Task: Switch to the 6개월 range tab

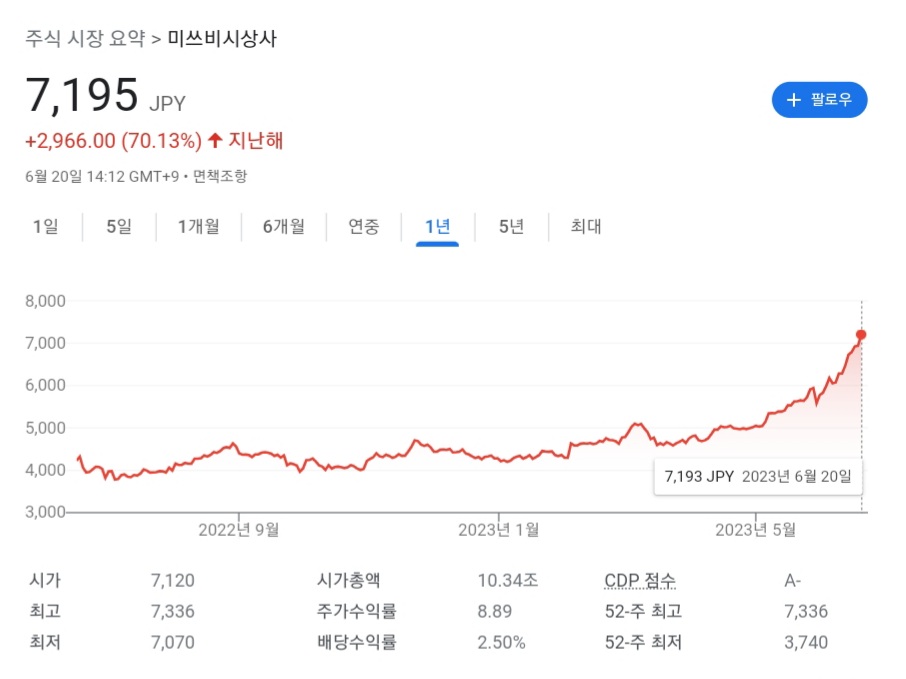Action: (284, 227)
